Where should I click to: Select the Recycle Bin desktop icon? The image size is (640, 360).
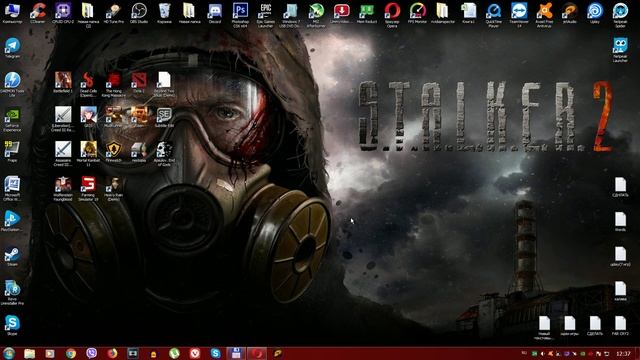pyautogui.click(x=164, y=13)
